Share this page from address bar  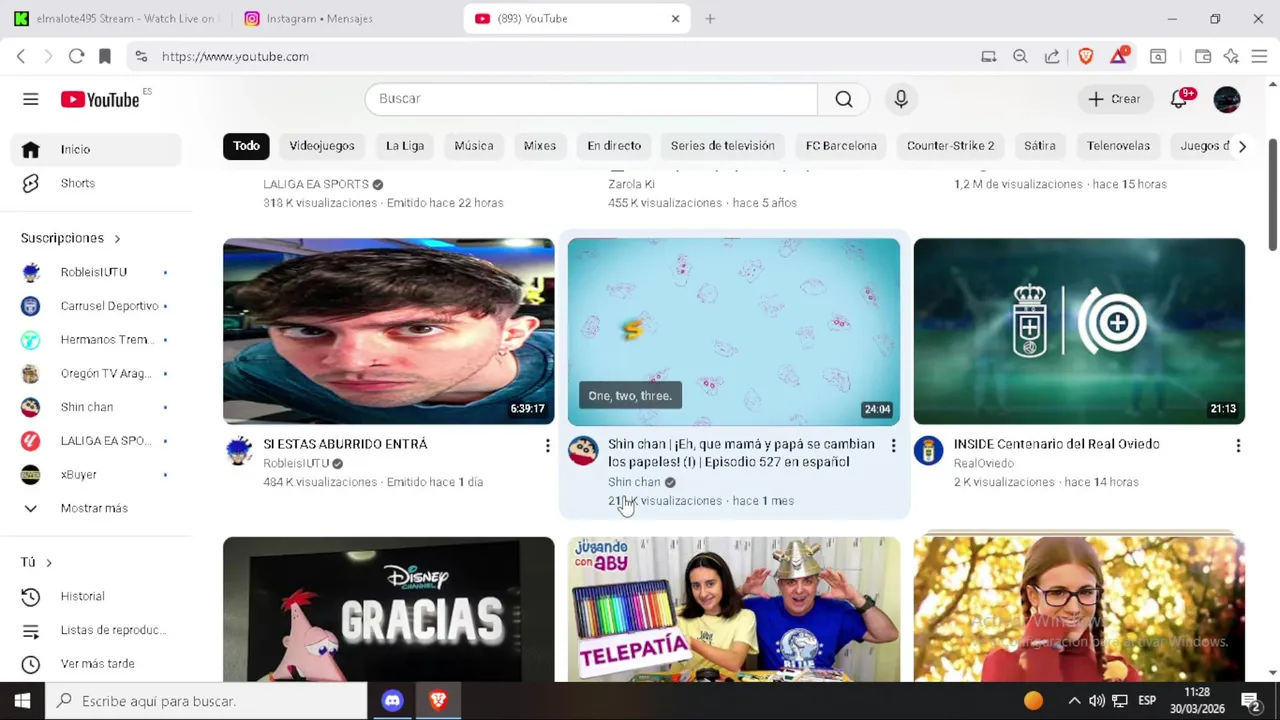[x=1052, y=56]
